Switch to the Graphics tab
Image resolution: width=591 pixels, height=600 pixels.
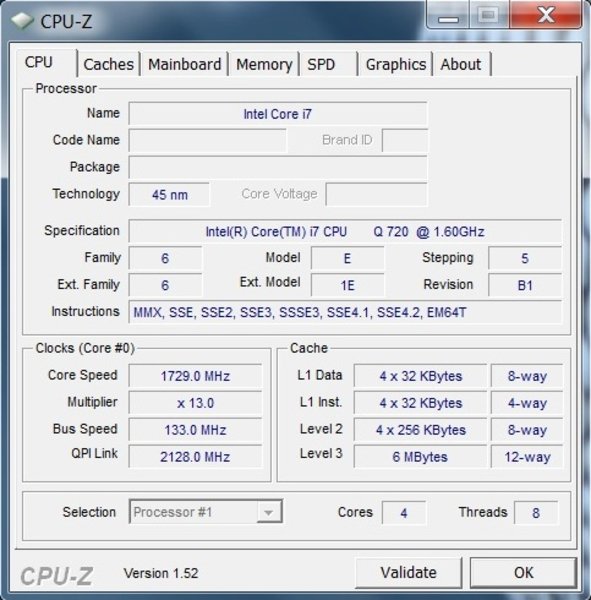[396, 64]
